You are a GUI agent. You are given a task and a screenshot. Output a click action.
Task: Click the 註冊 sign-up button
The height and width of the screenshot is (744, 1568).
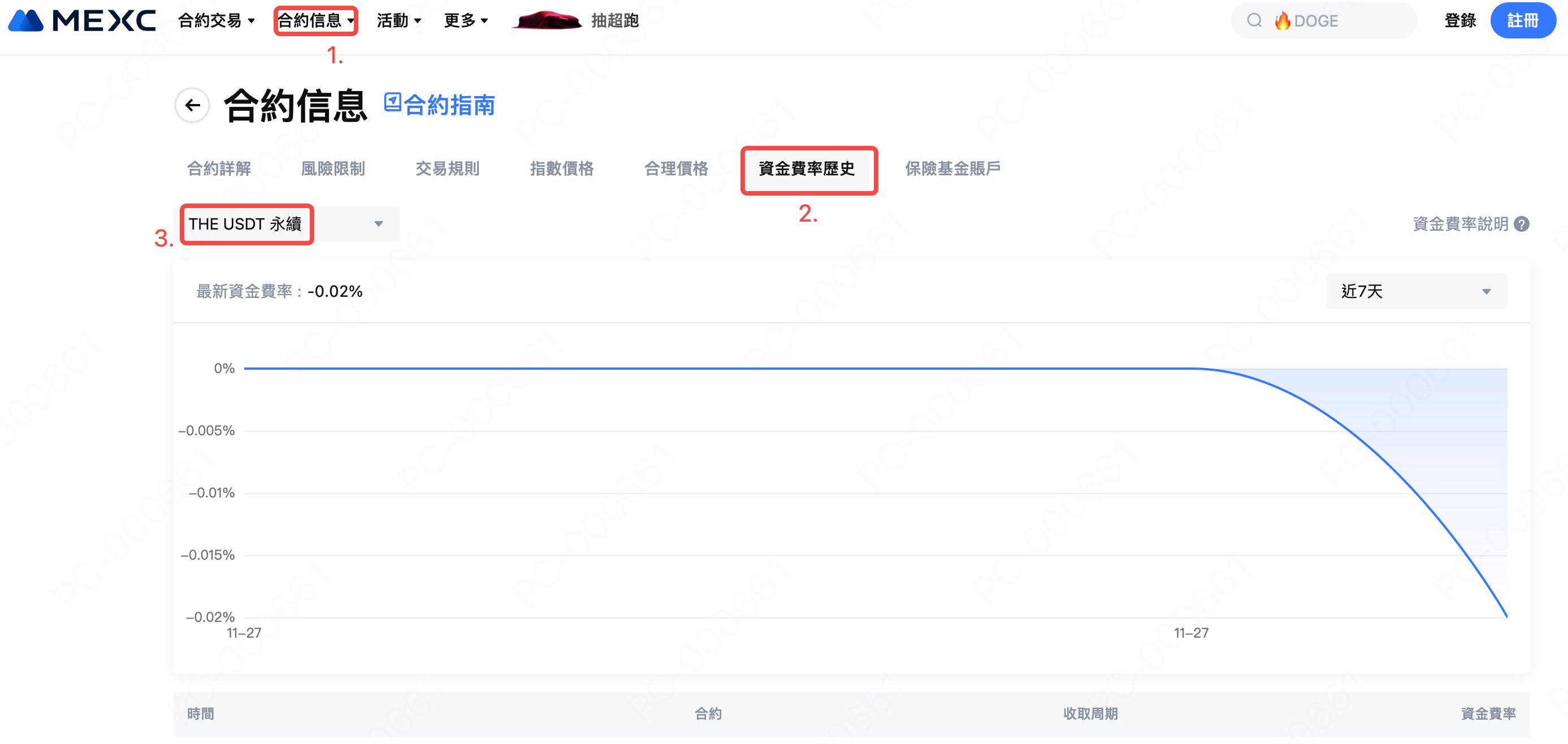tap(1522, 21)
